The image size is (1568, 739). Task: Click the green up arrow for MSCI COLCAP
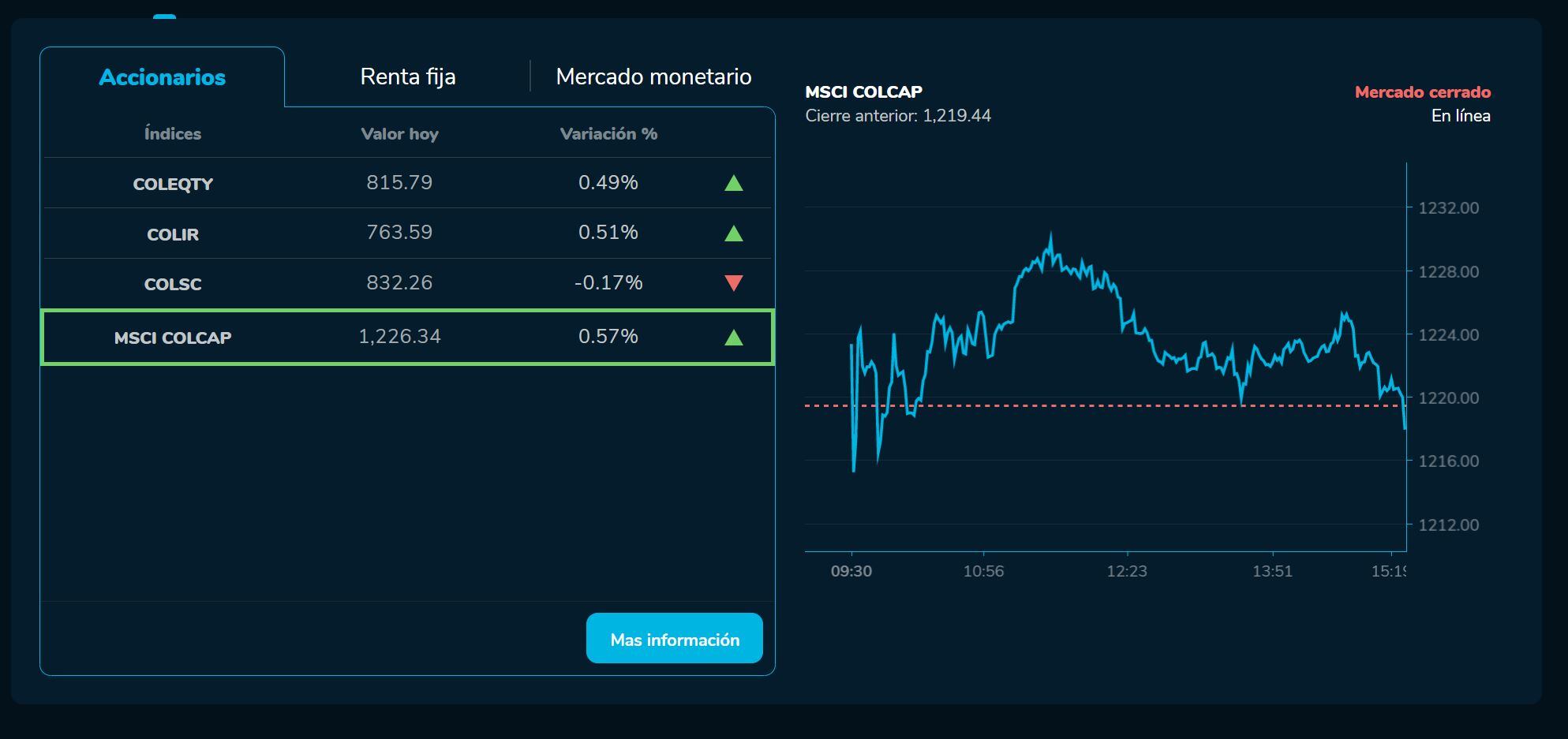point(733,338)
